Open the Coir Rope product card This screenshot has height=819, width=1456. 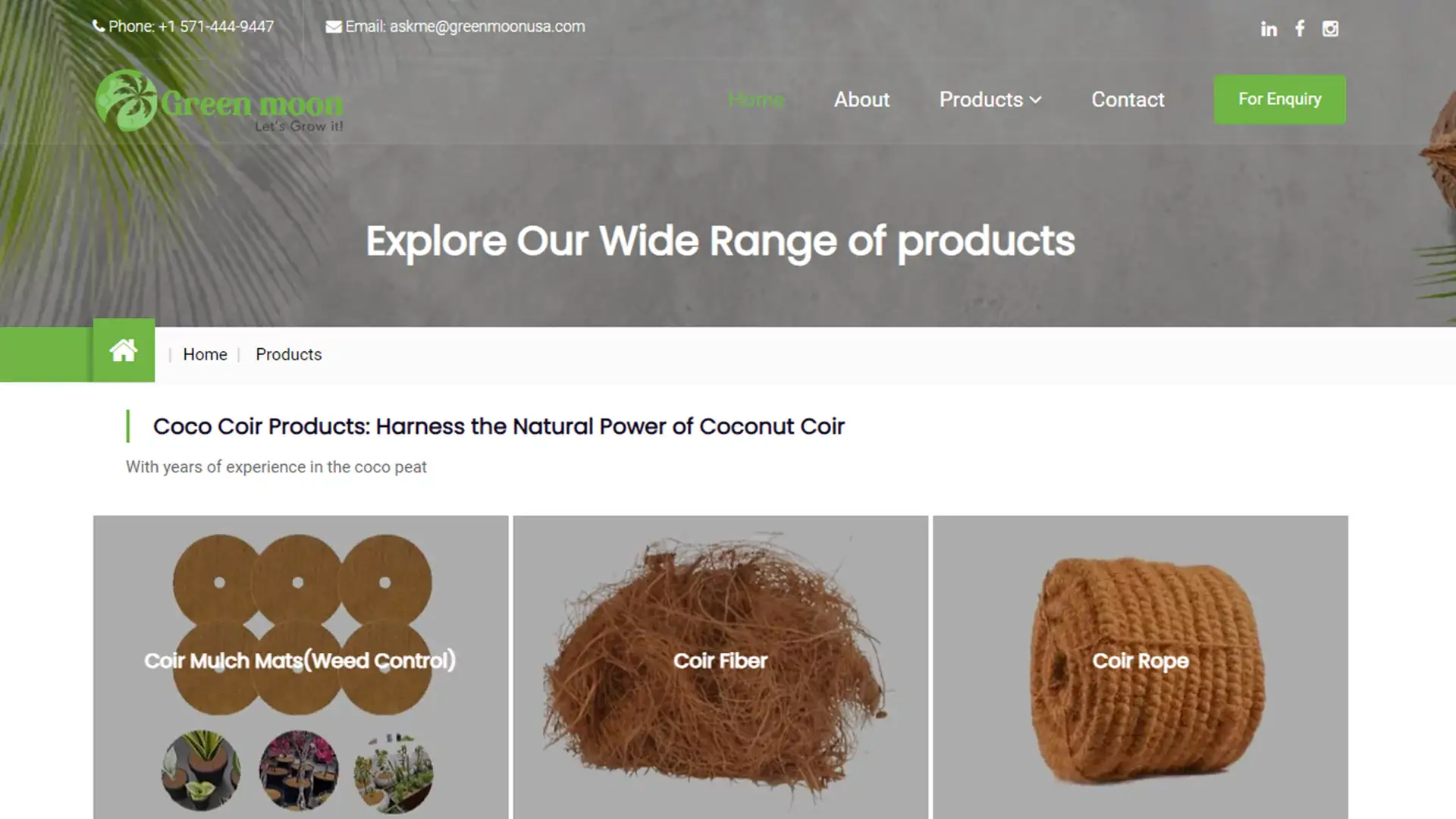pyautogui.click(x=1141, y=667)
